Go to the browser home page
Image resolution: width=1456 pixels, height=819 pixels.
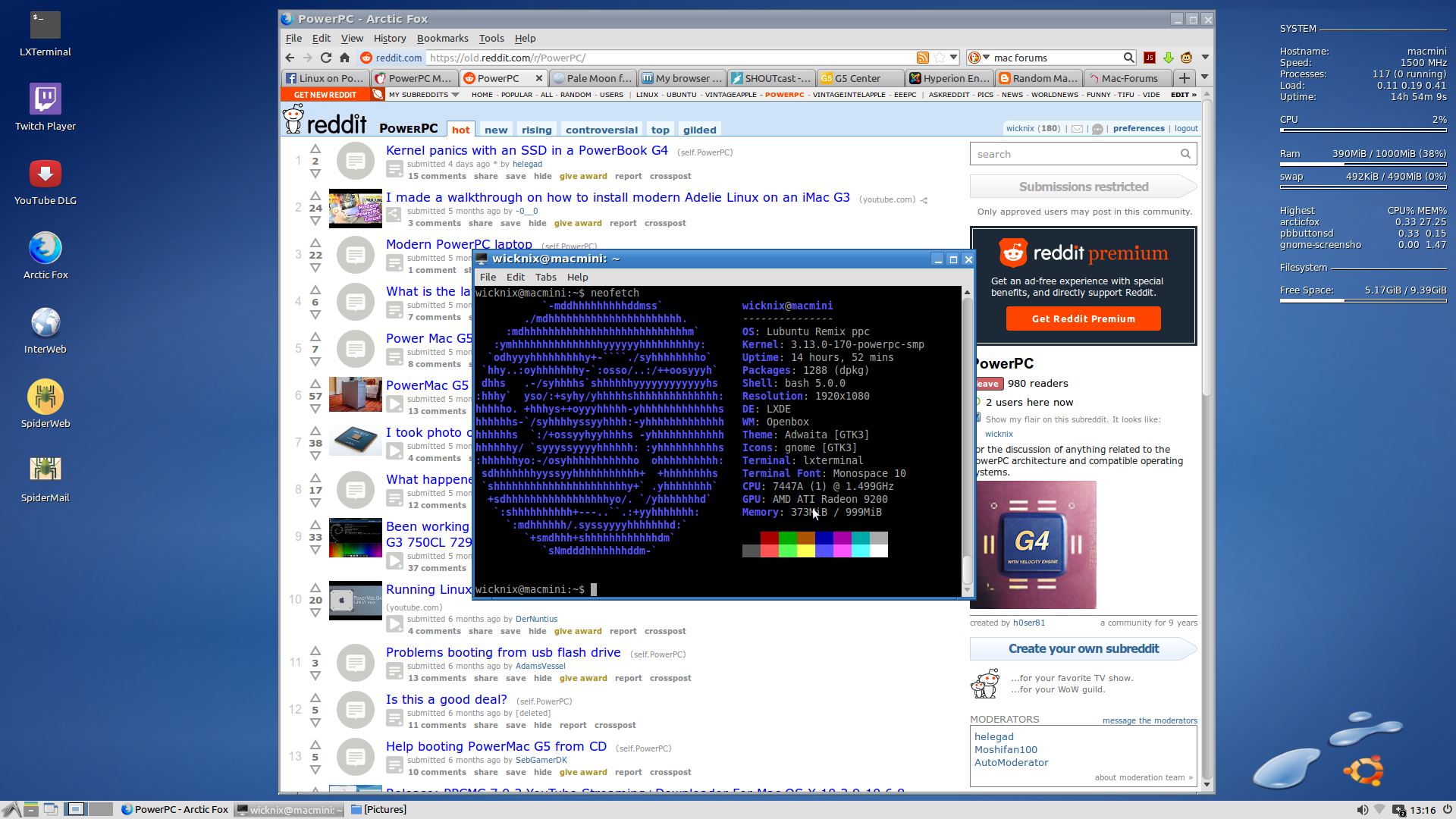[344, 58]
